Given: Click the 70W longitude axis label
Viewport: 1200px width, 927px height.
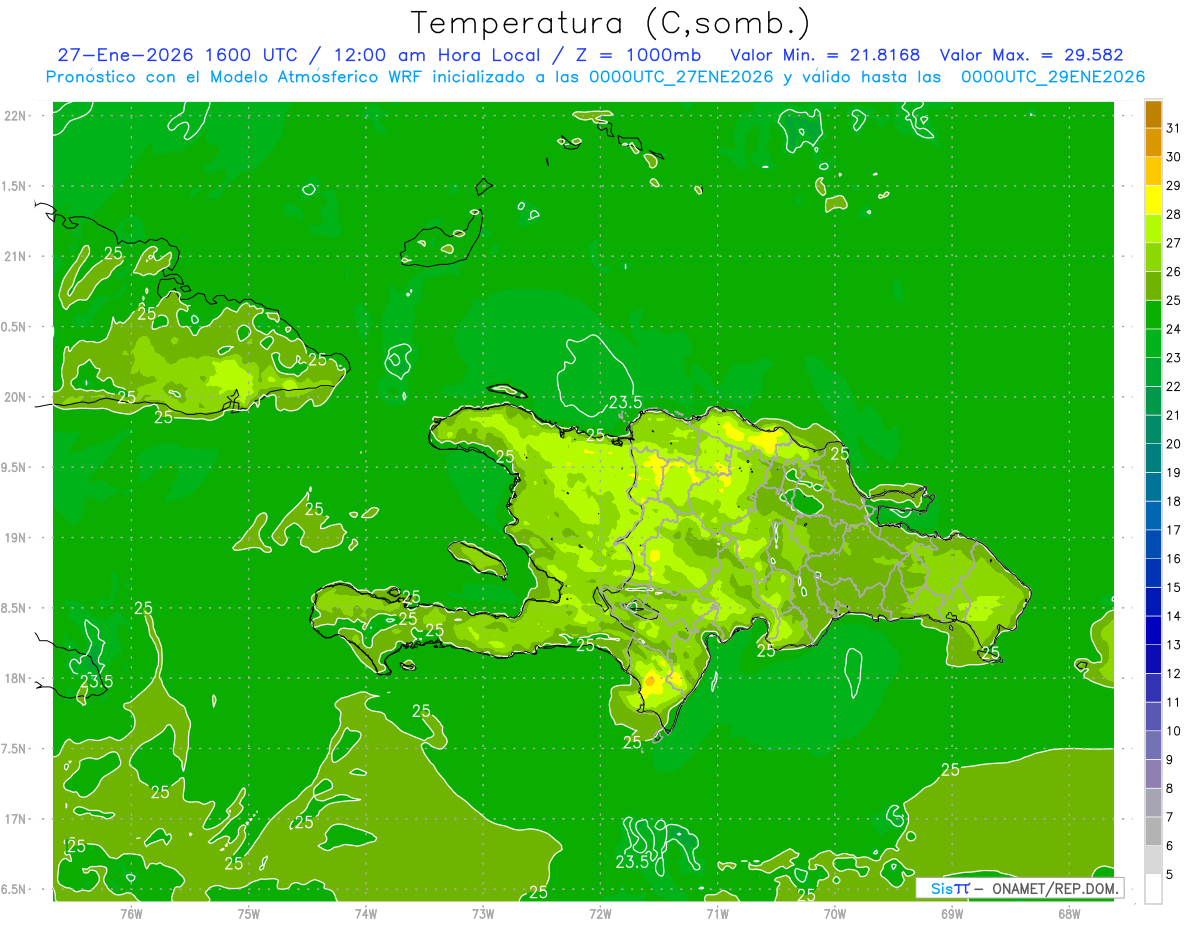Looking at the screenshot, I should click(835, 913).
